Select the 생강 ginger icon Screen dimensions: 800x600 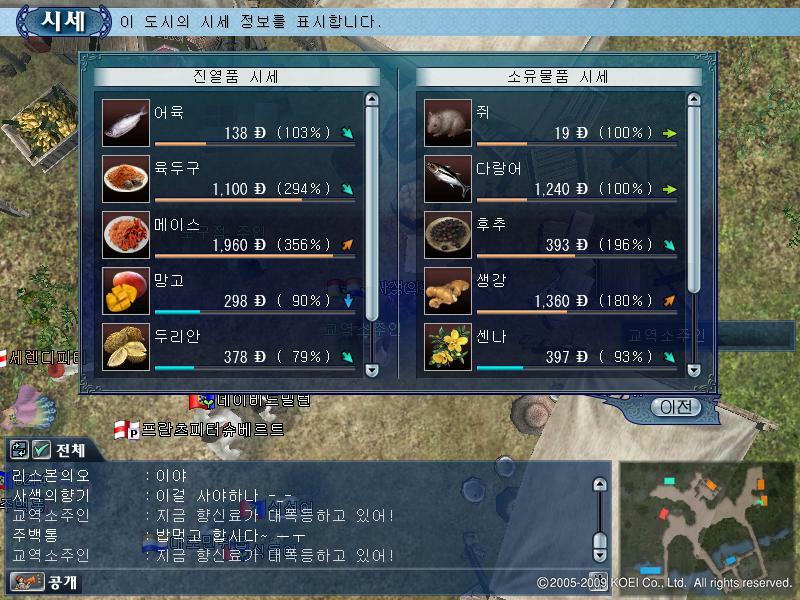click(447, 291)
